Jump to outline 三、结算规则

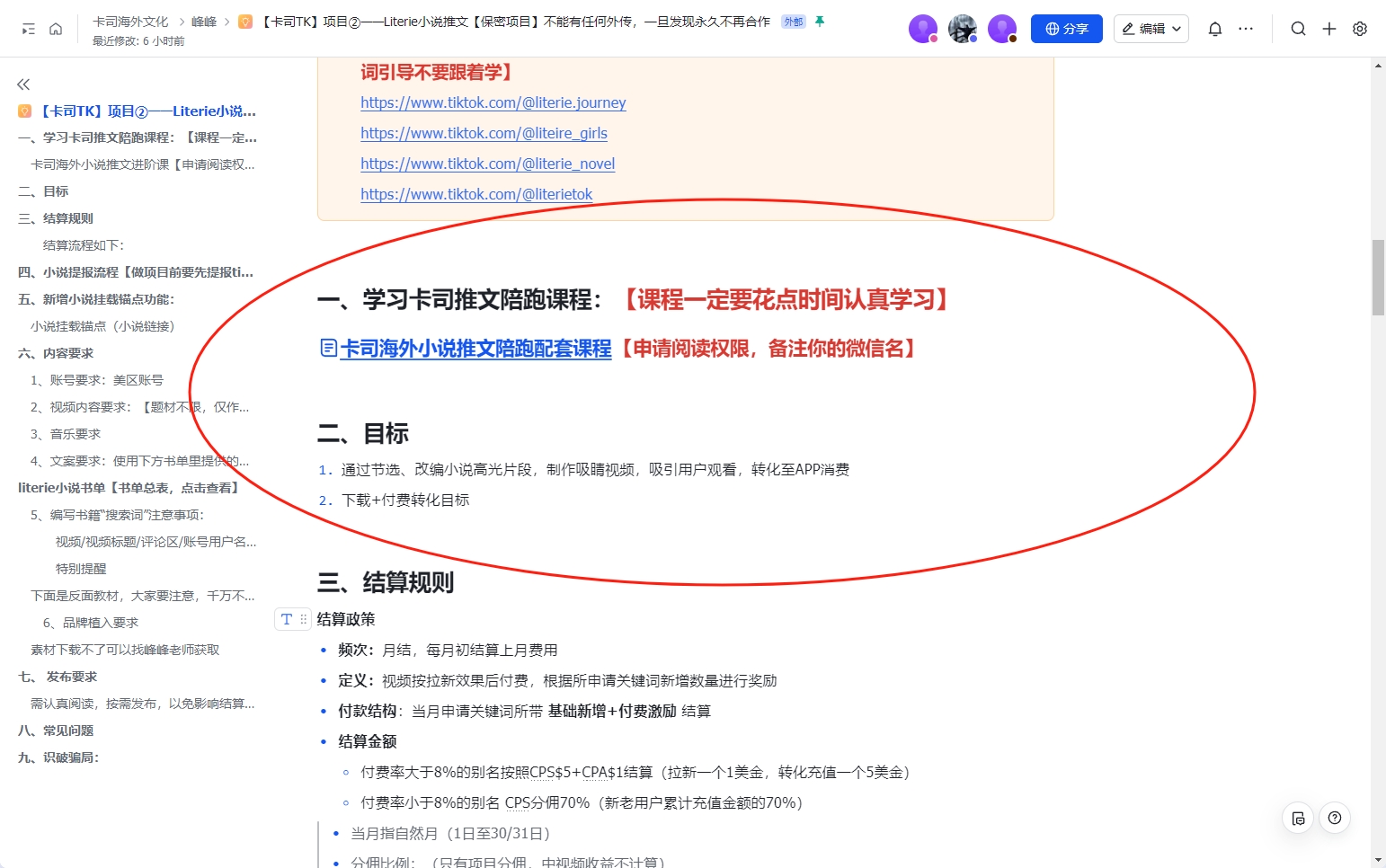tap(56, 218)
